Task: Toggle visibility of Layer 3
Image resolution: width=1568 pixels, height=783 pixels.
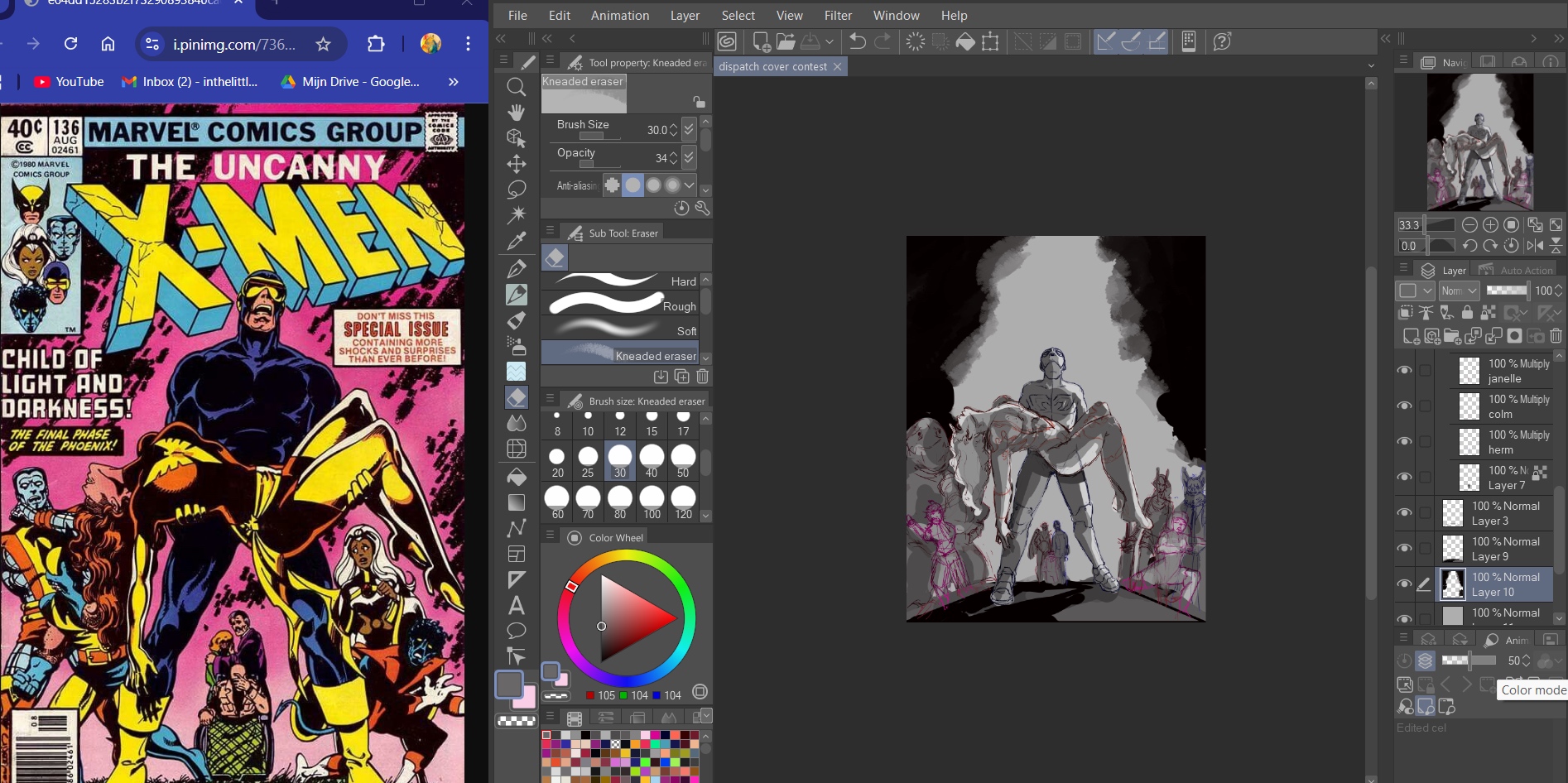Action: [1404, 513]
